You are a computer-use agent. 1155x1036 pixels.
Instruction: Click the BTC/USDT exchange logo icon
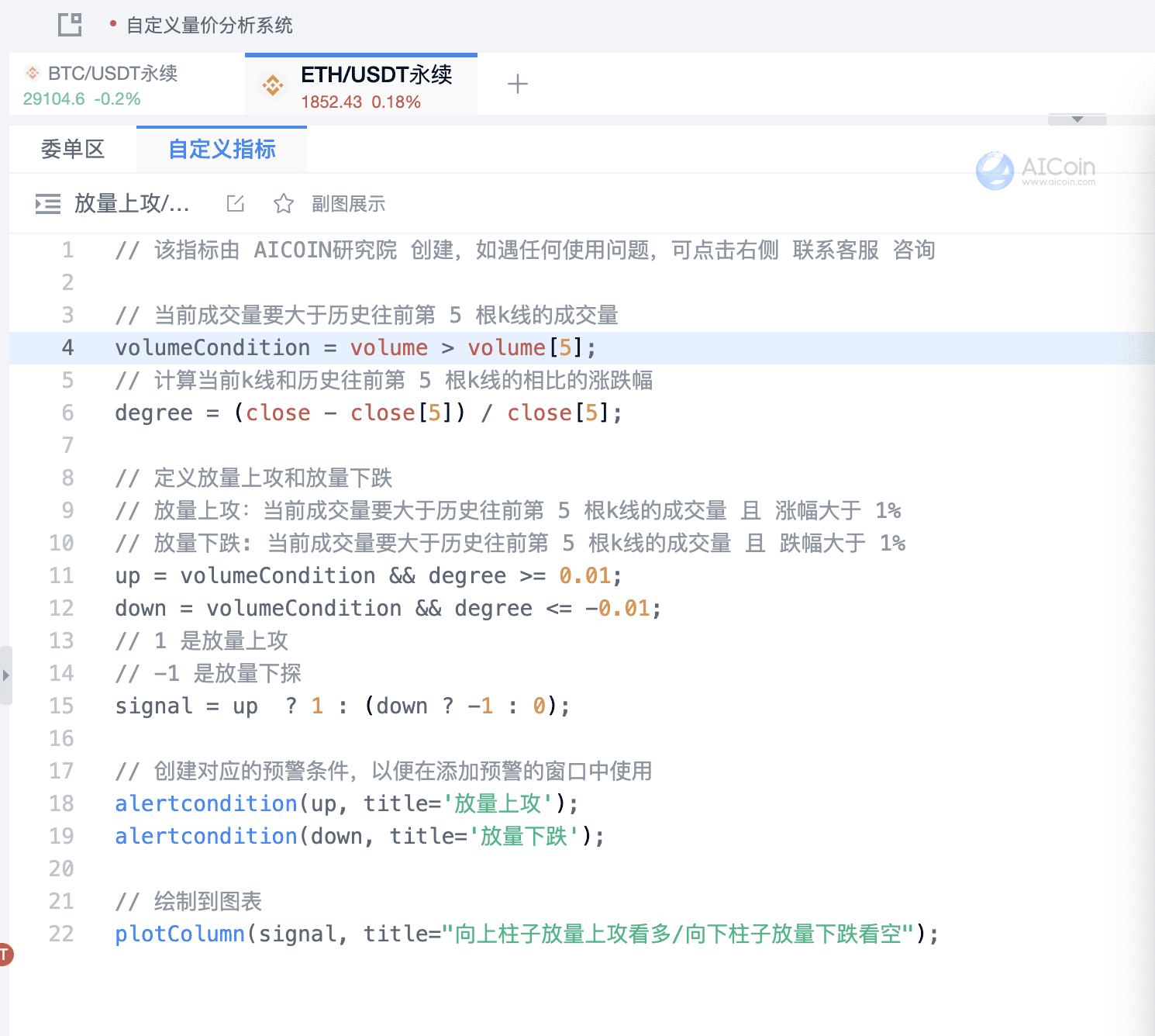pyautogui.click(x=33, y=73)
